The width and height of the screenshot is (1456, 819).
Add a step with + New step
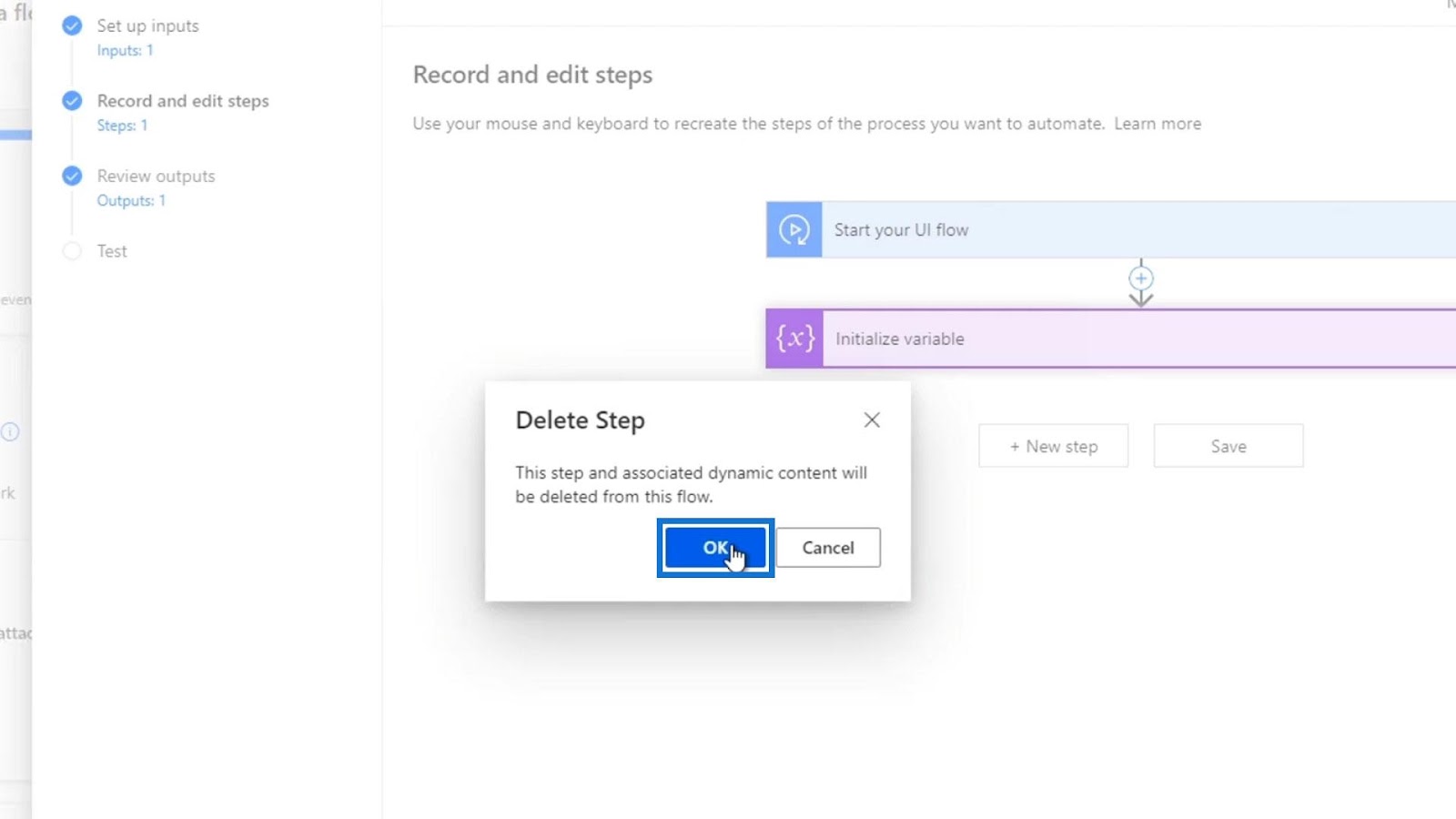1054,446
